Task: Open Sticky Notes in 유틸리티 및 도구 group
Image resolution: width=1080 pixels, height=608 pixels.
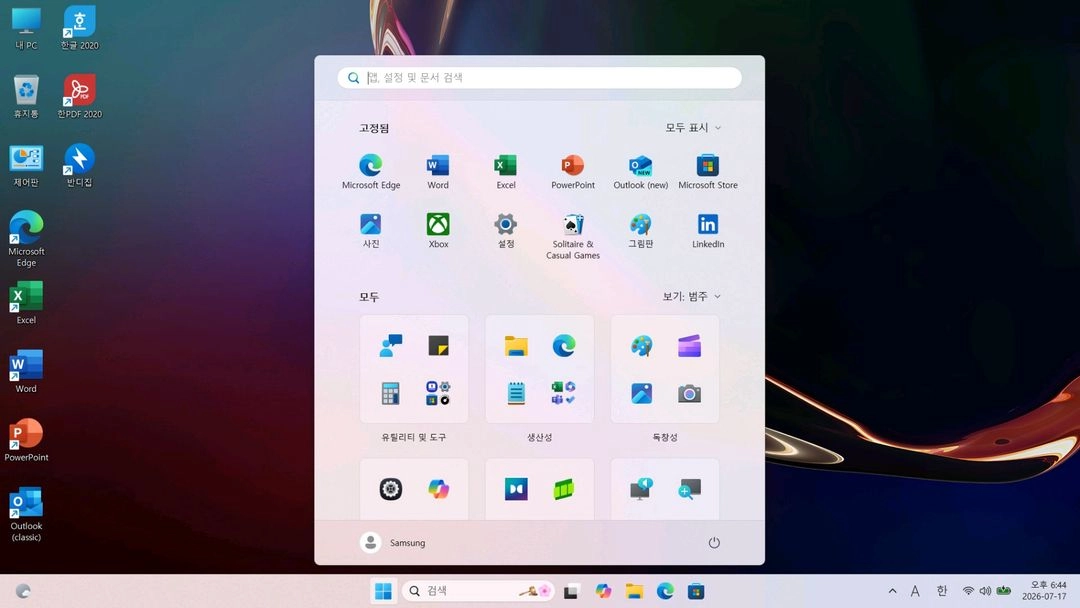Action: pyautogui.click(x=438, y=345)
